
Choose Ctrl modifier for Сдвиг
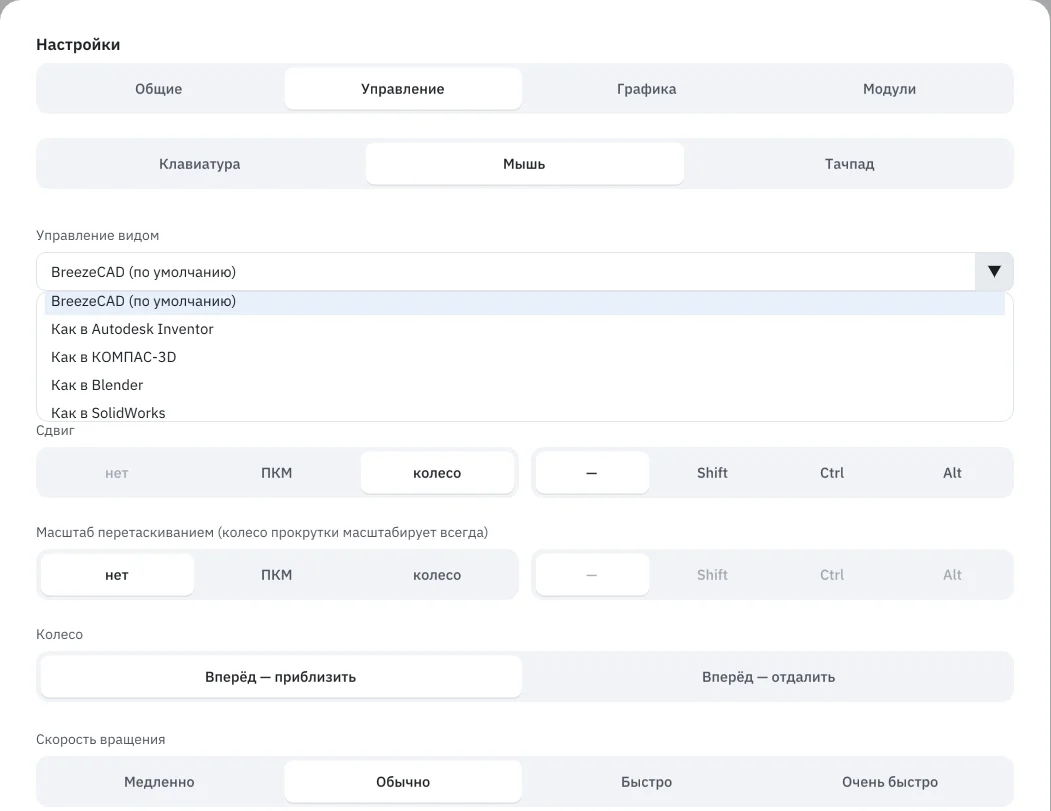832,473
